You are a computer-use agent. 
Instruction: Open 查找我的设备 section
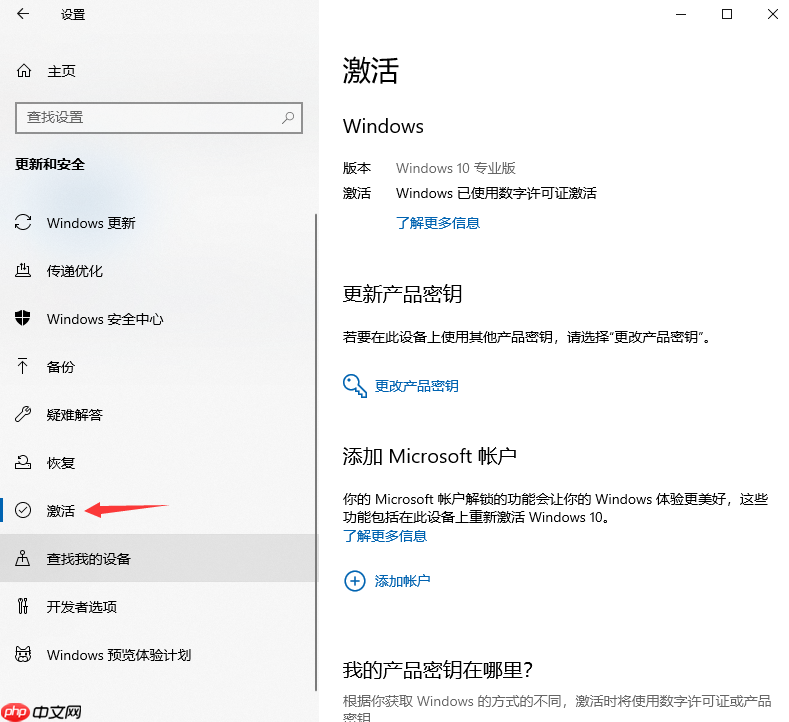pos(159,558)
